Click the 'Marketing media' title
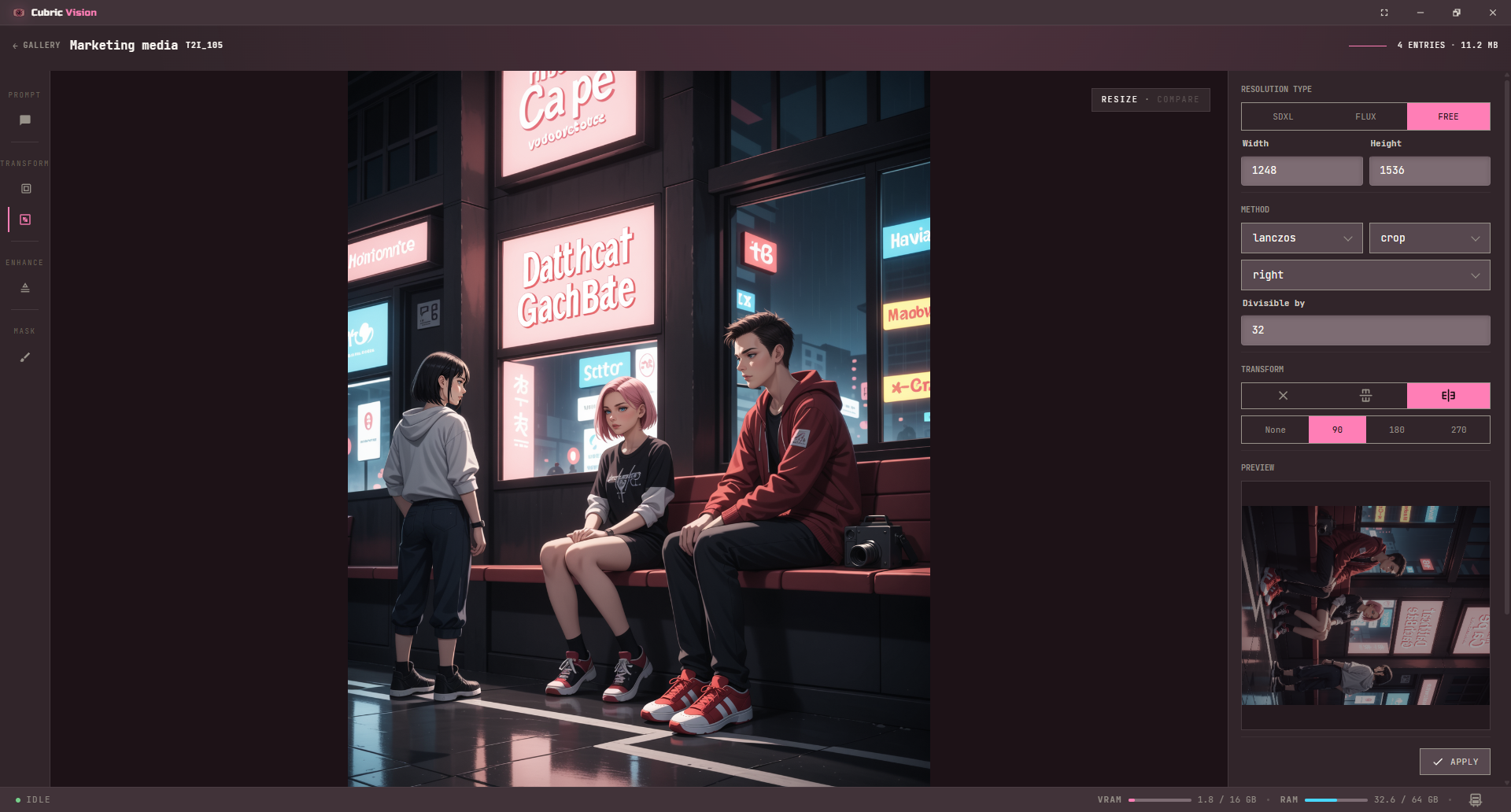The width and height of the screenshot is (1511, 812). (124, 46)
